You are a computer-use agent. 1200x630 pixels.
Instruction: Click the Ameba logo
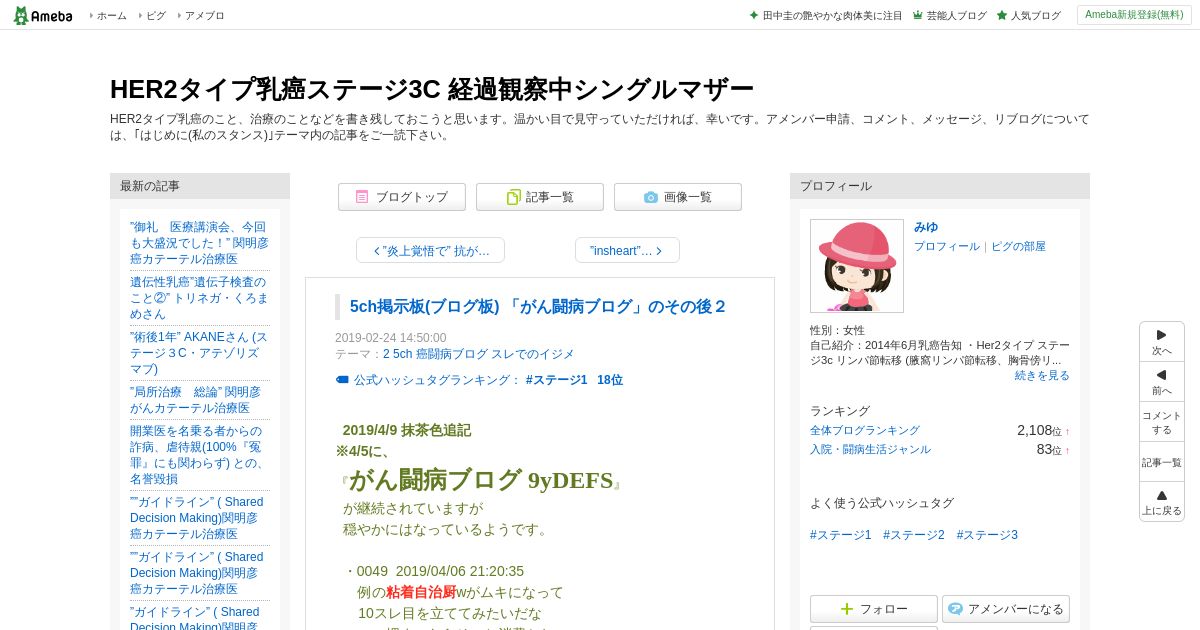[42, 15]
